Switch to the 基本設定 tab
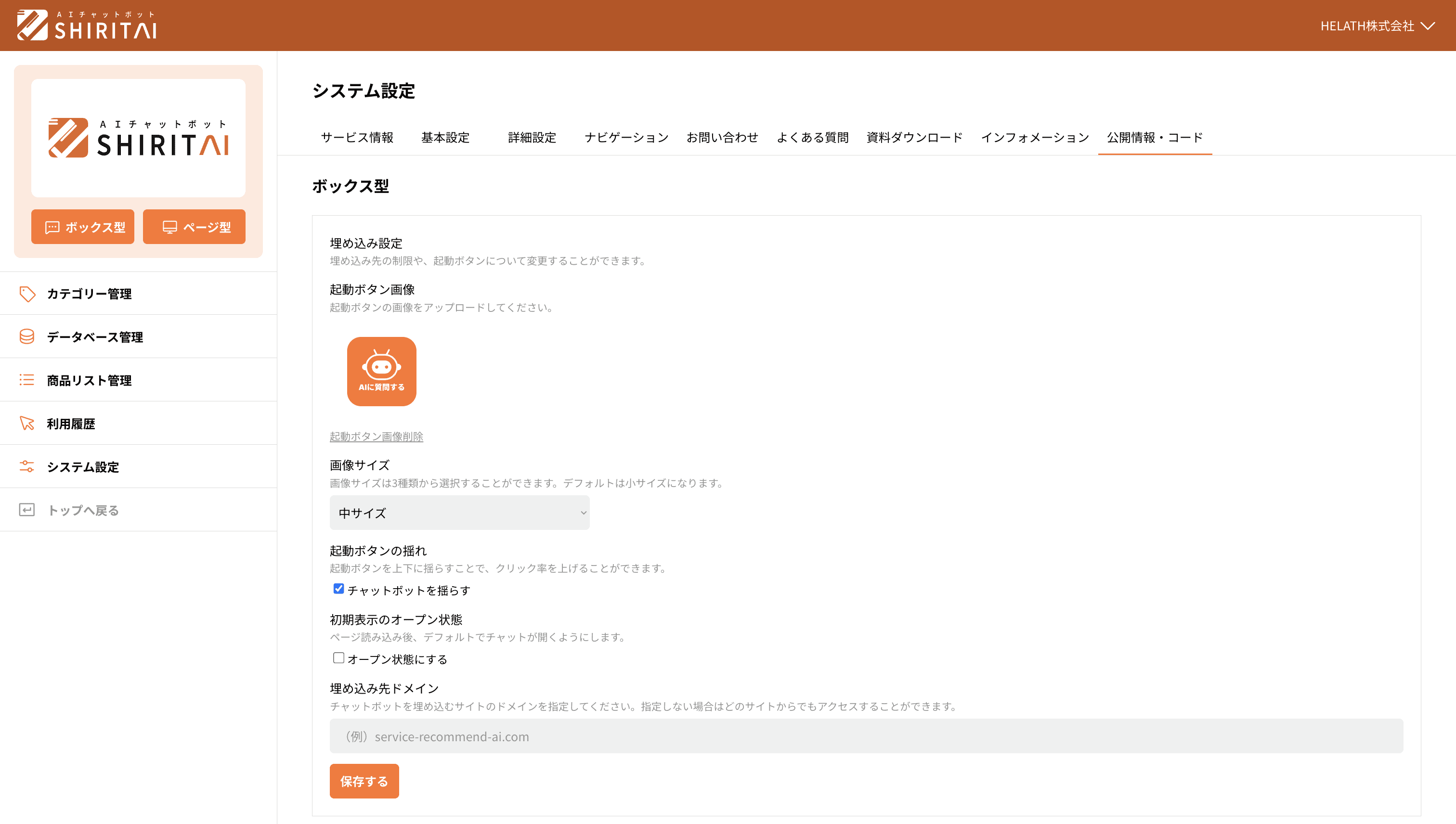This screenshot has height=824, width=1456. 445,138
